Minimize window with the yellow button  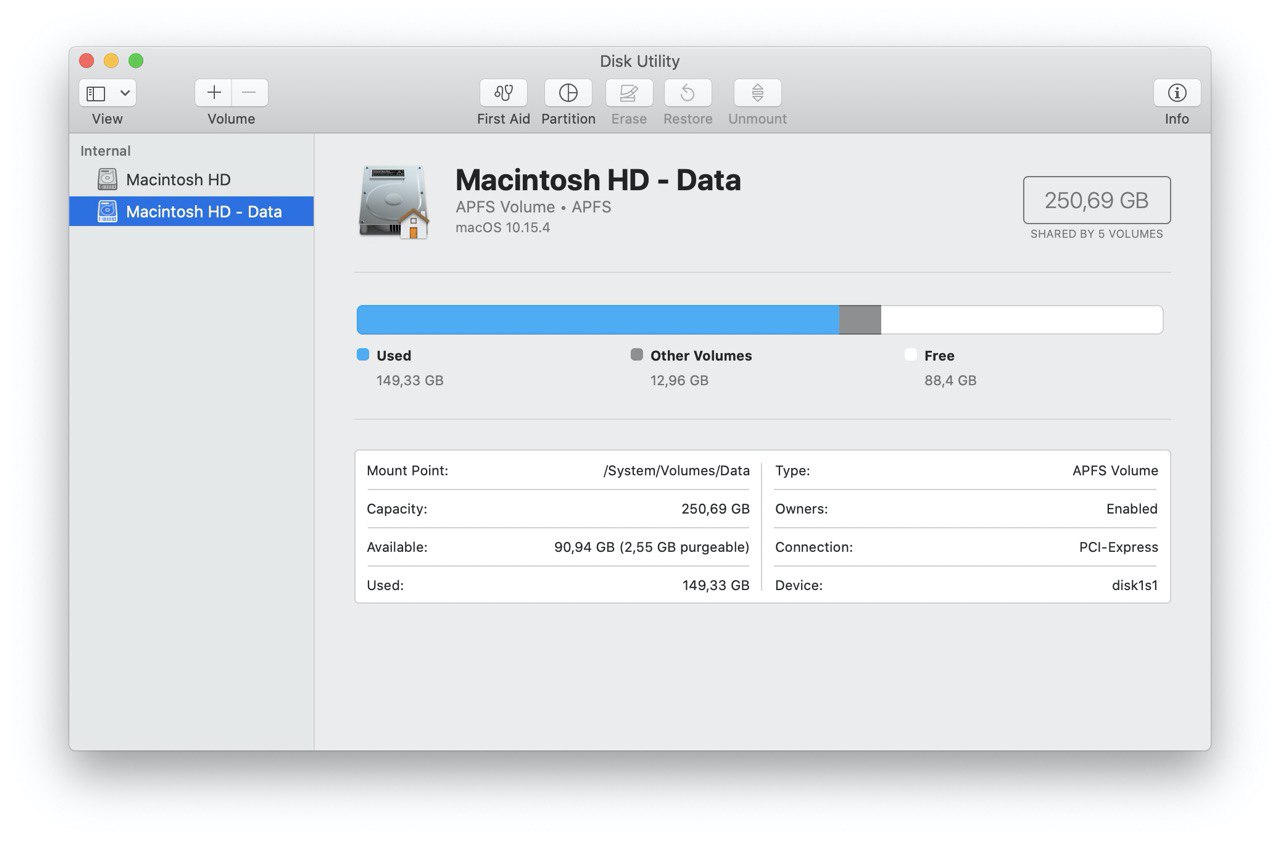click(x=111, y=61)
